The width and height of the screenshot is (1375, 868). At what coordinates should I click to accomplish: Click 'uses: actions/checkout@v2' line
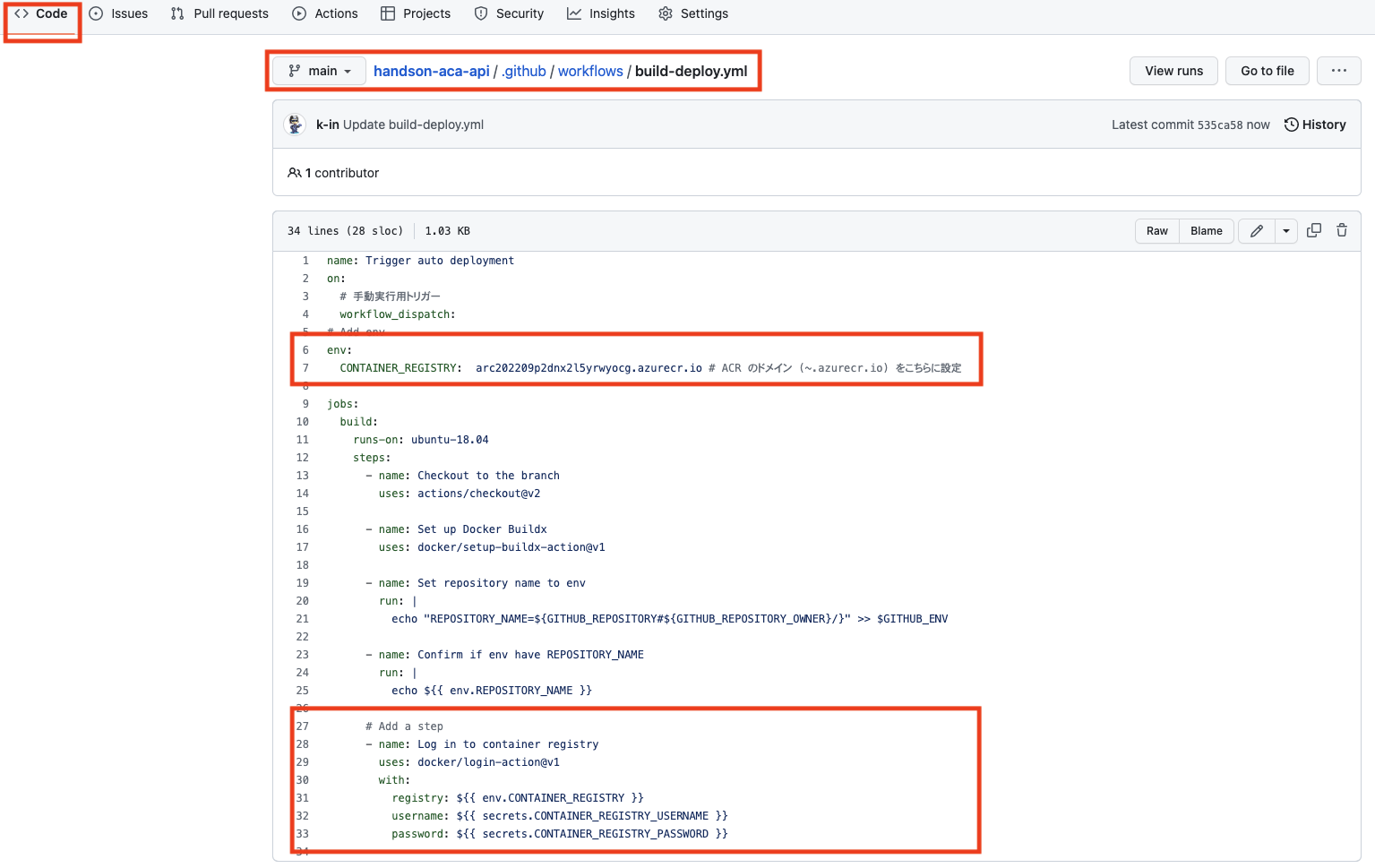tap(460, 494)
